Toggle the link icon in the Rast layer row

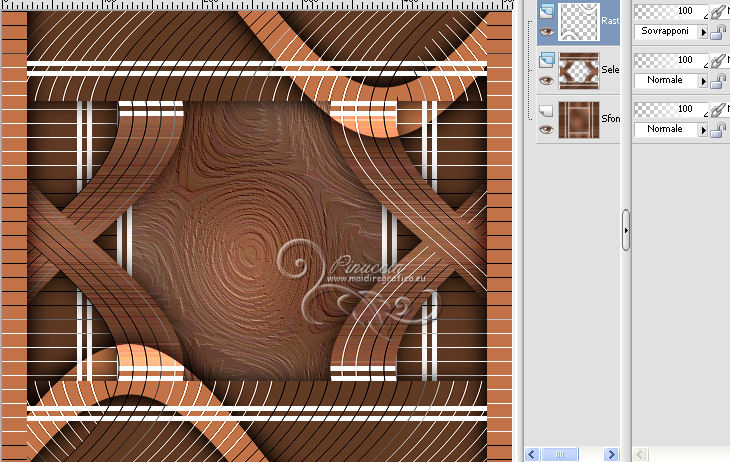pyautogui.click(x=718, y=12)
